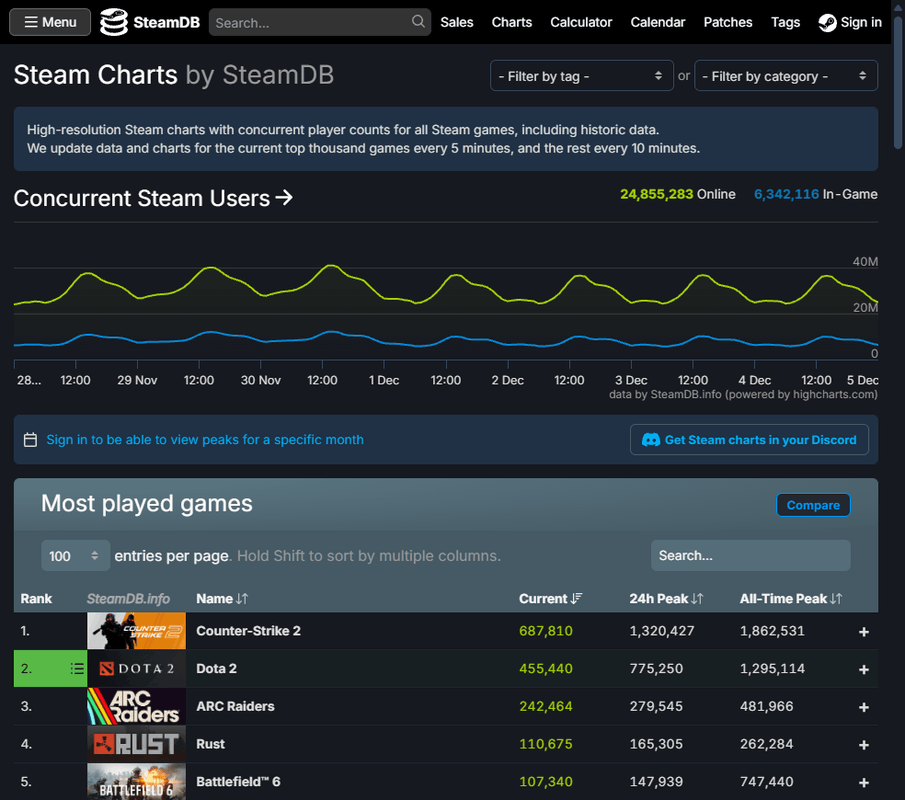Click the Discord icon in the charts button
905x800 pixels.
point(650,440)
